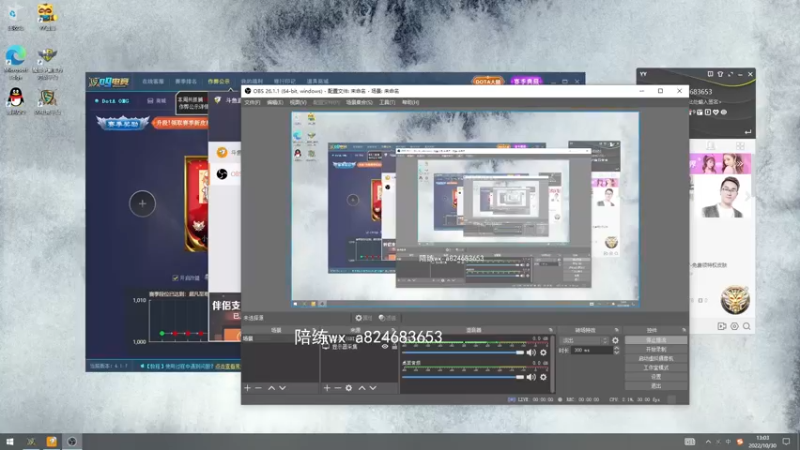Screen dimensions: 800x450
Task: Open the contacts tab icon in YY window
Action: point(711,146)
